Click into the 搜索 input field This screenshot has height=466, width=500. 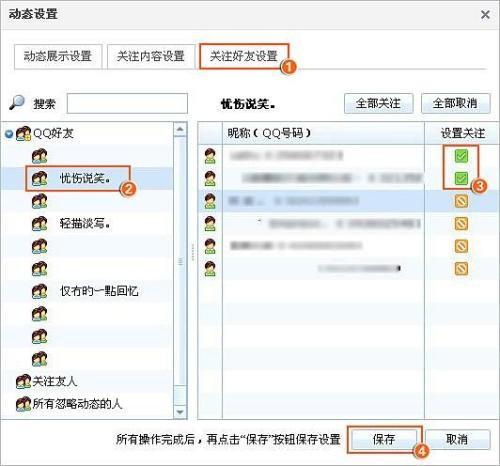click(127, 103)
